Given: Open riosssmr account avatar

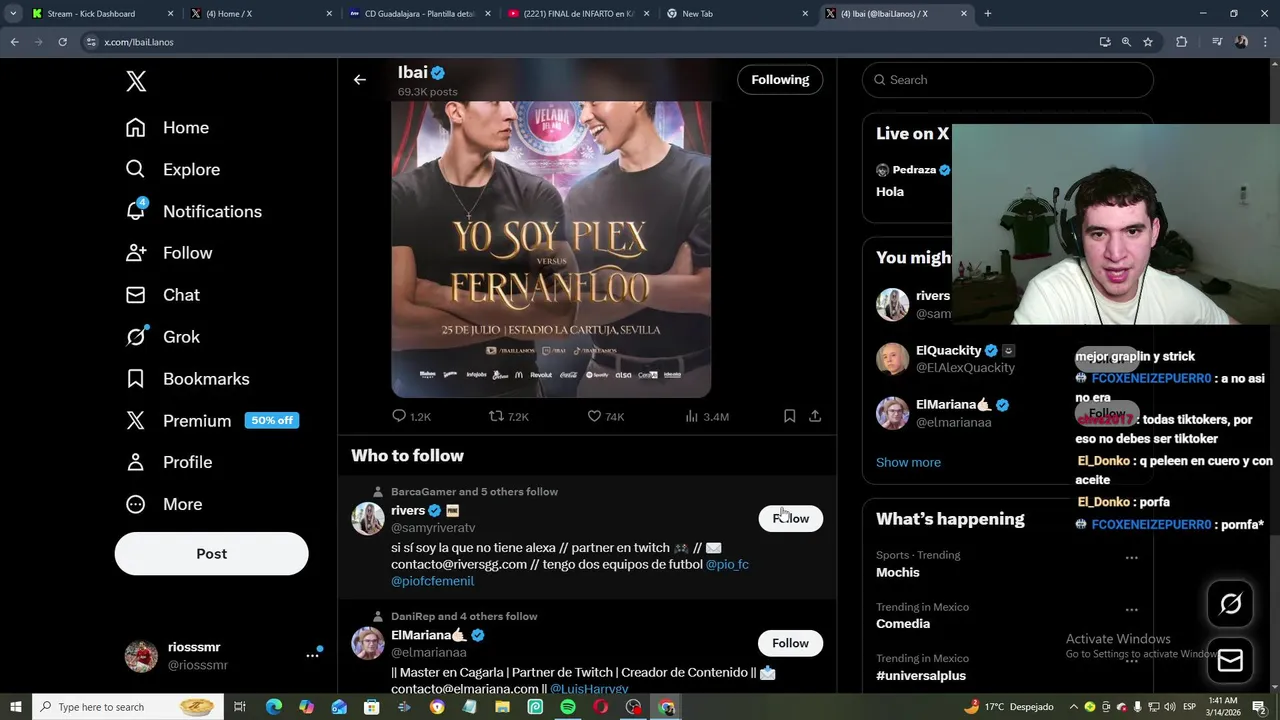Looking at the screenshot, I should 141,656.
